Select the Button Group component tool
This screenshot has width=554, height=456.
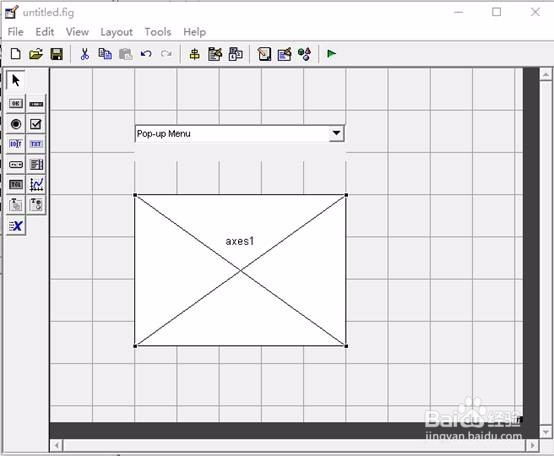(36, 205)
